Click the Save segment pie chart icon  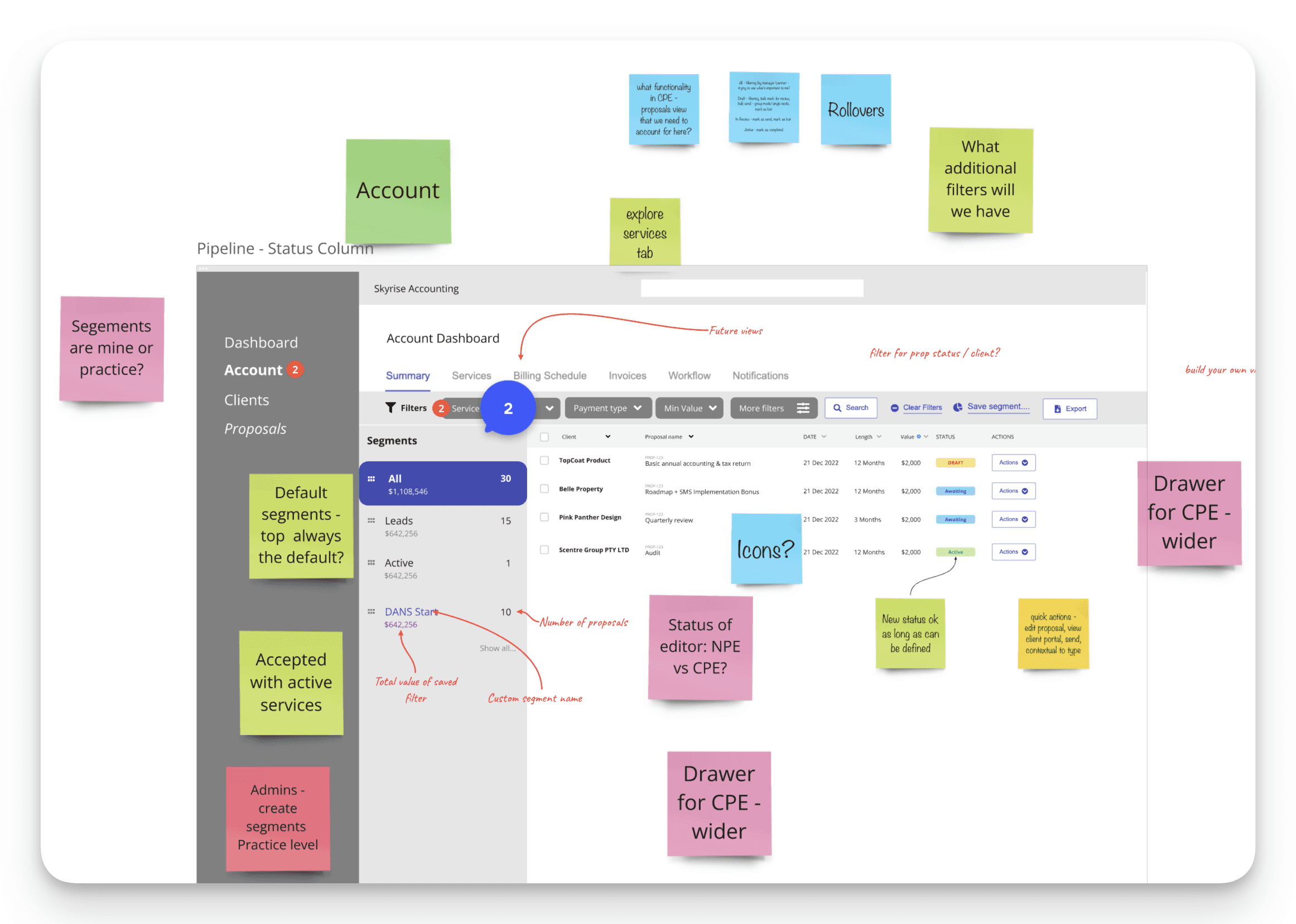pyautogui.click(x=958, y=408)
